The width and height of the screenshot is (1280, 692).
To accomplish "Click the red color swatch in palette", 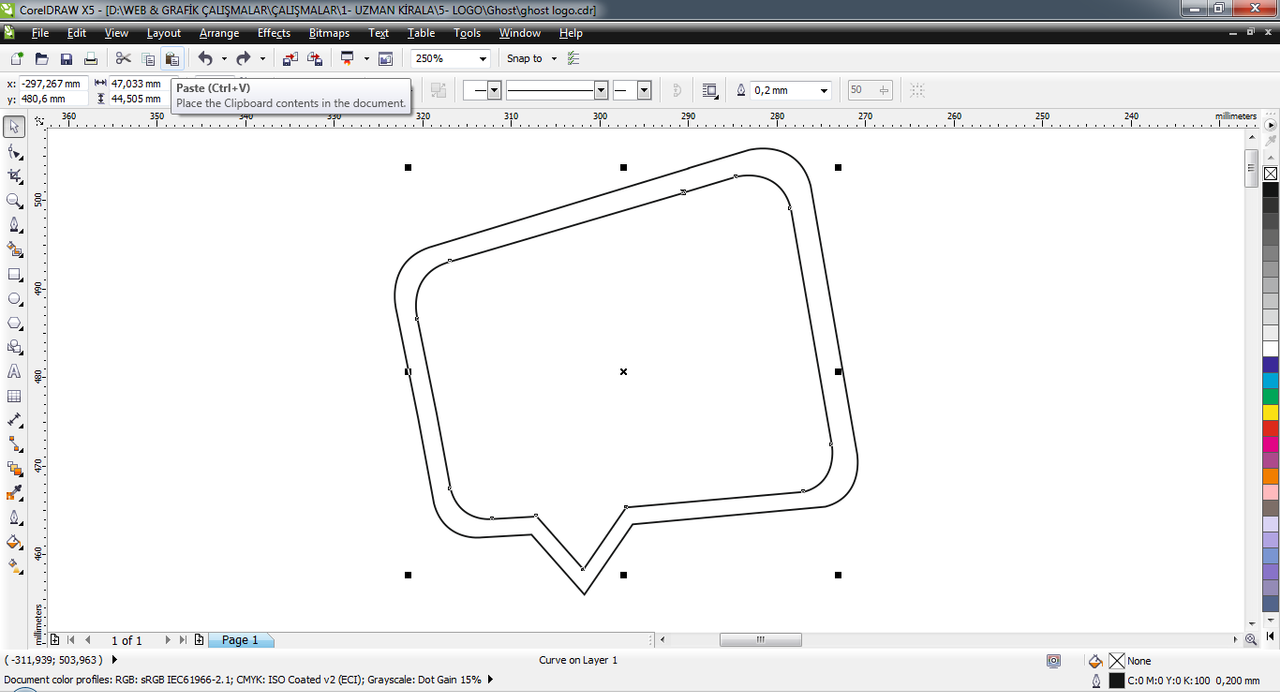I will pyautogui.click(x=1270, y=428).
